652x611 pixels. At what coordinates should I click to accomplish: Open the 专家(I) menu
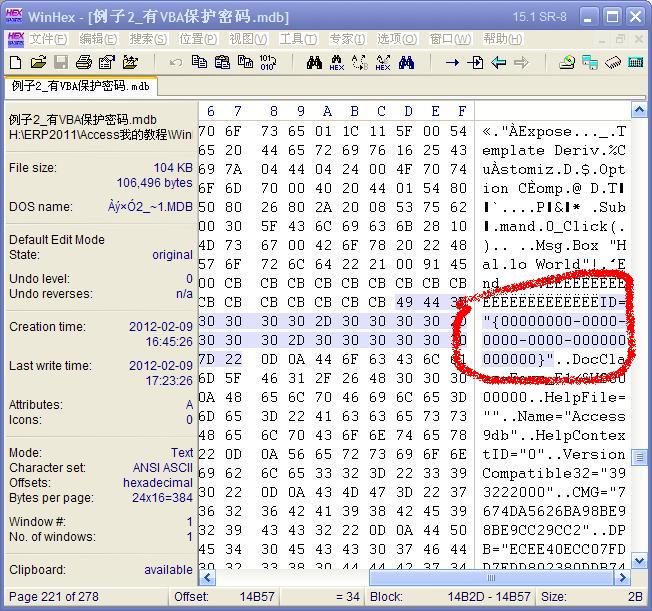click(347, 39)
